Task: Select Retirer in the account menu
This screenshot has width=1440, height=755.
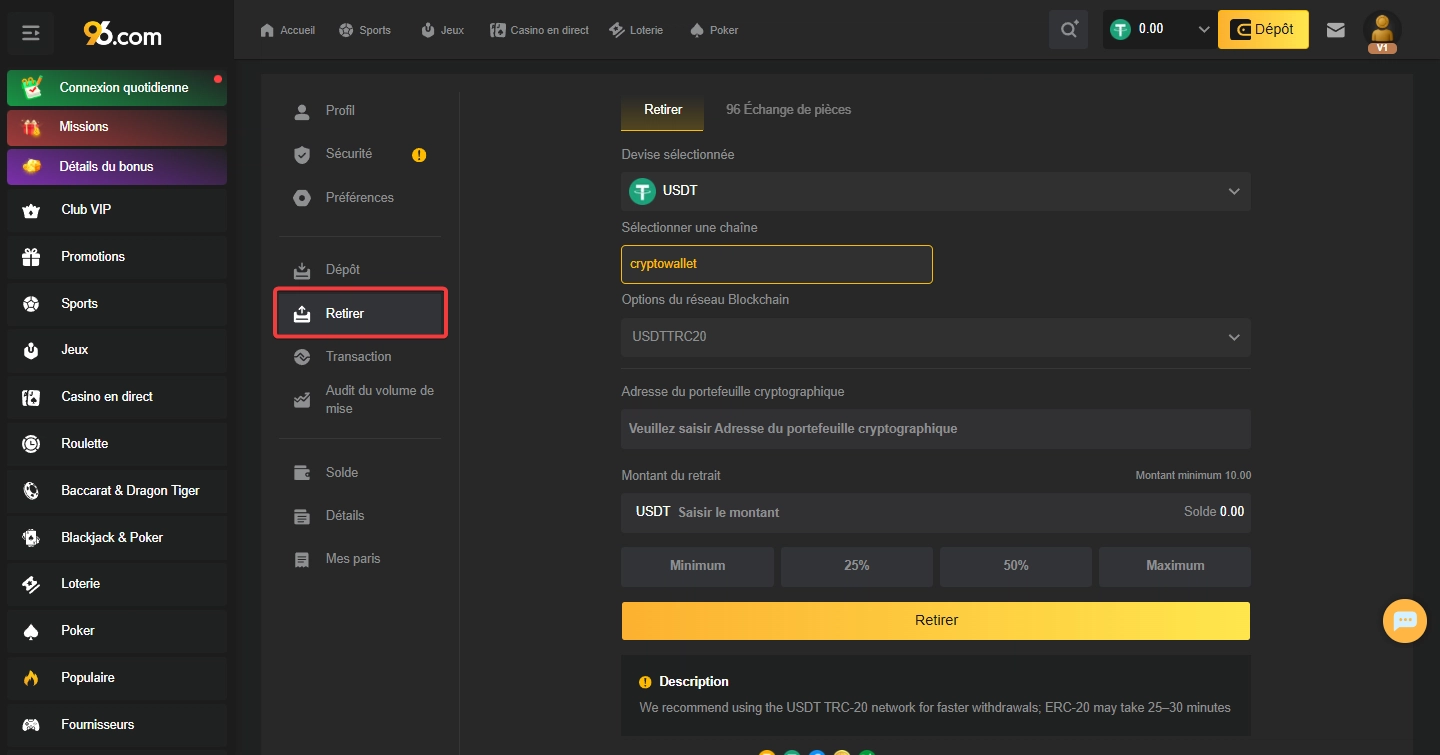Action: coord(360,314)
